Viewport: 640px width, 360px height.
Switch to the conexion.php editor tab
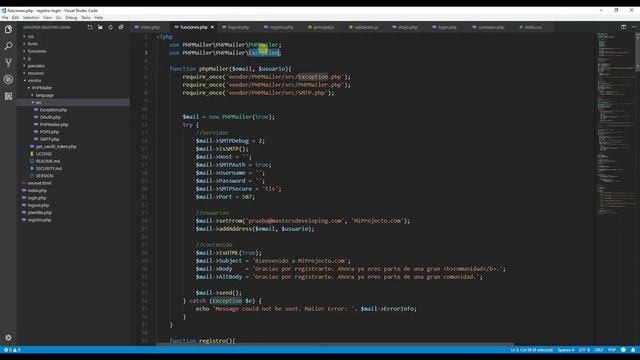click(x=490, y=27)
